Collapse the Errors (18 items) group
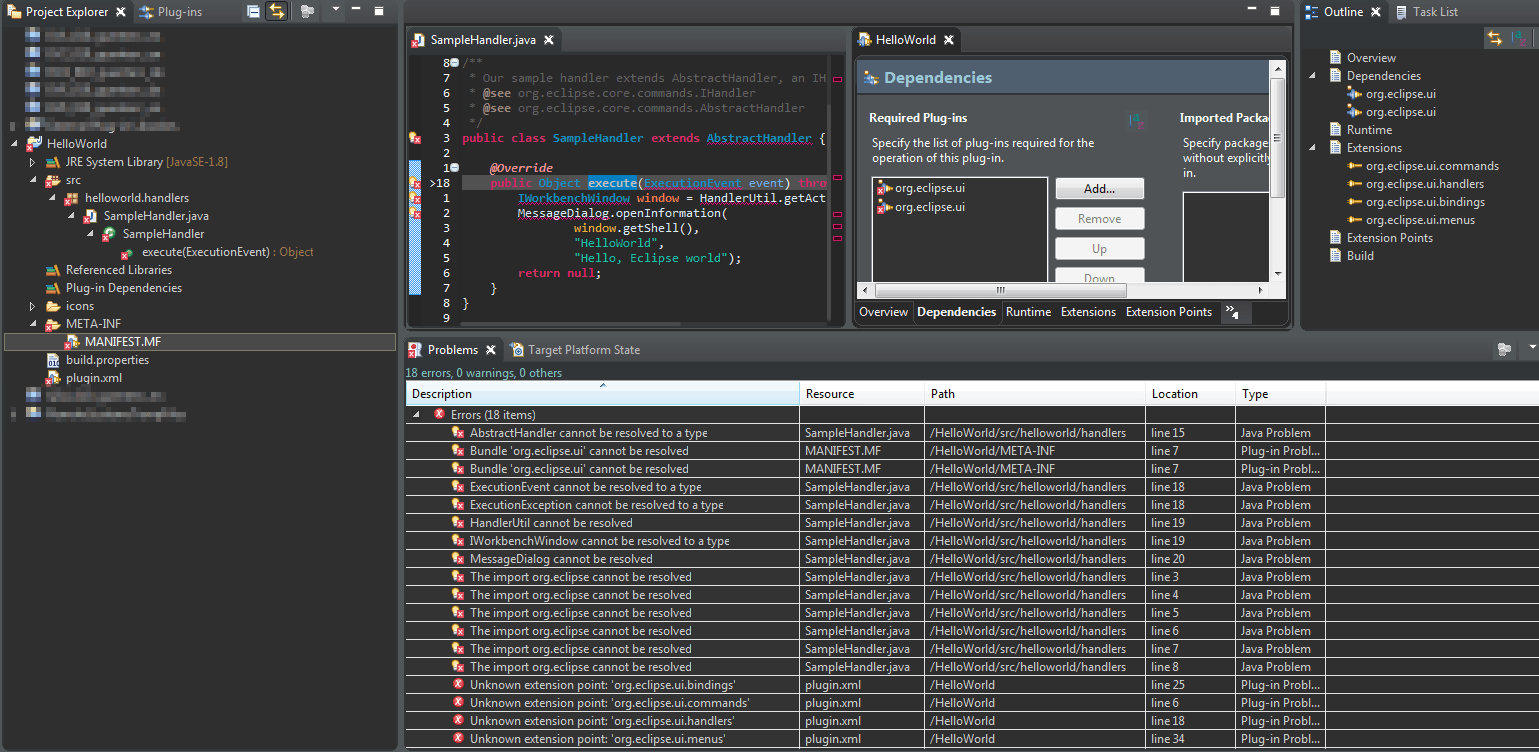1539x752 pixels. (417, 414)
